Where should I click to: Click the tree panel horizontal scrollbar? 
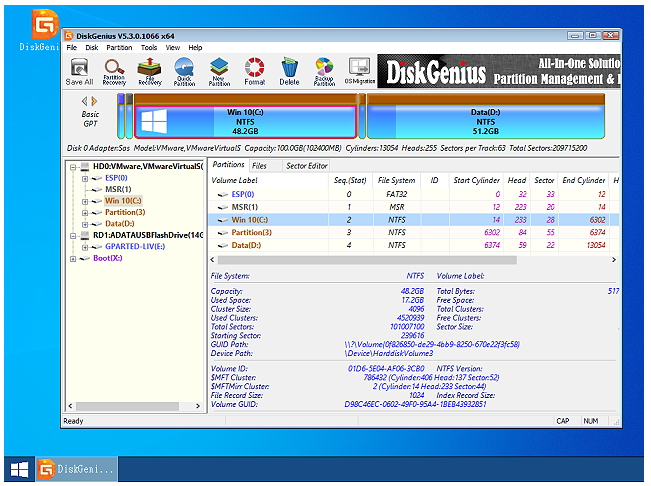(x=127, y=406)
